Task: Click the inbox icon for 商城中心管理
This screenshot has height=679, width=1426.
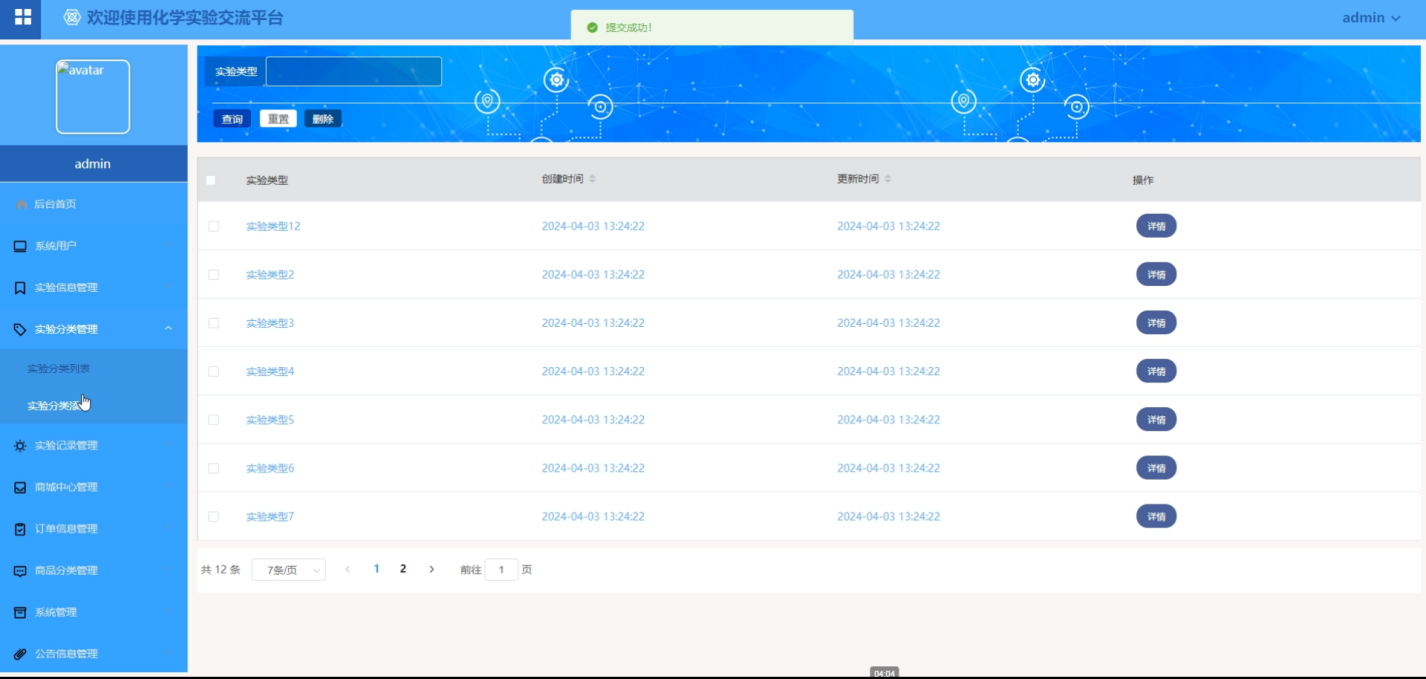Action: point(20,488)
